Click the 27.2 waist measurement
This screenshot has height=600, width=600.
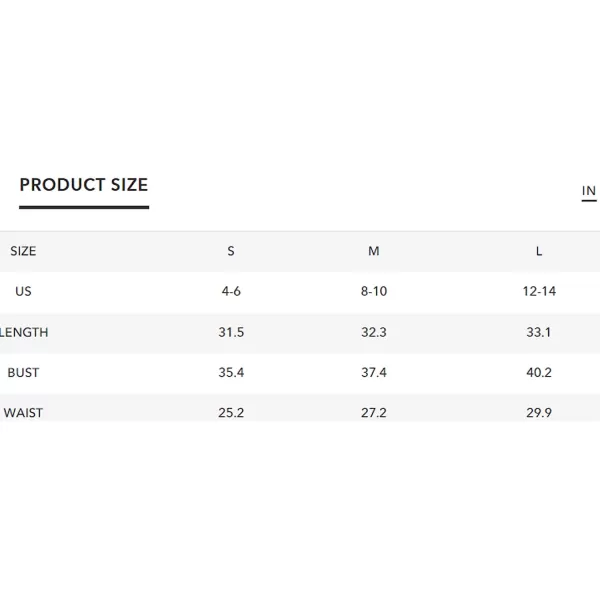click(x=374, y=413)
